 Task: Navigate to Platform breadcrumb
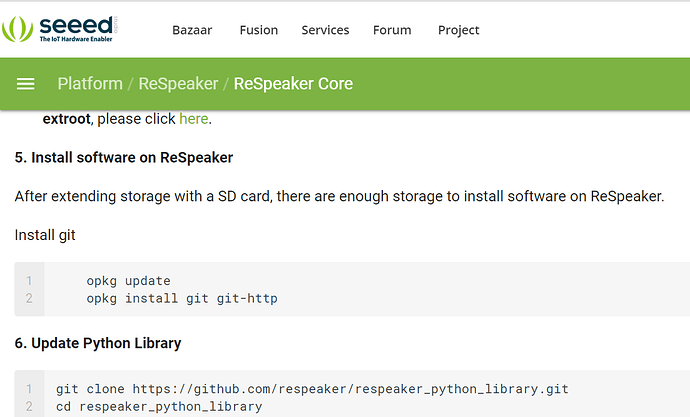pyautogui.click(x=90, y=84)
